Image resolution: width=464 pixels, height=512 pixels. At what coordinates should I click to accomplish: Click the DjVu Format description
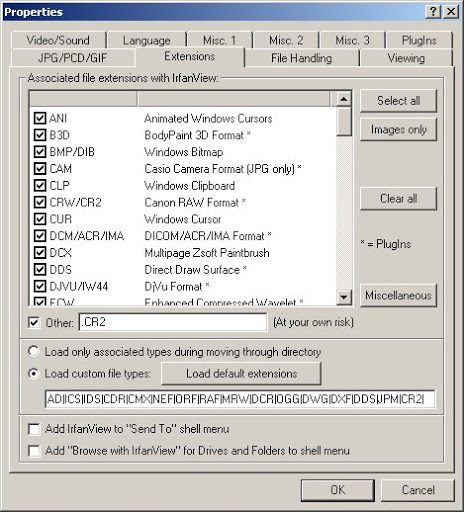(177, 286)
